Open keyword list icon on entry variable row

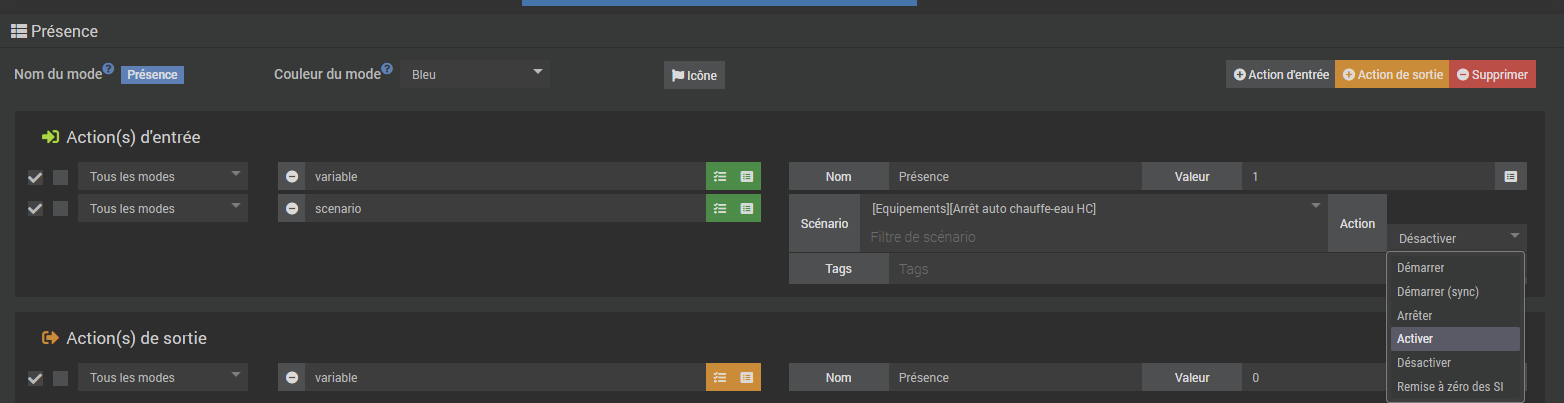720,177
